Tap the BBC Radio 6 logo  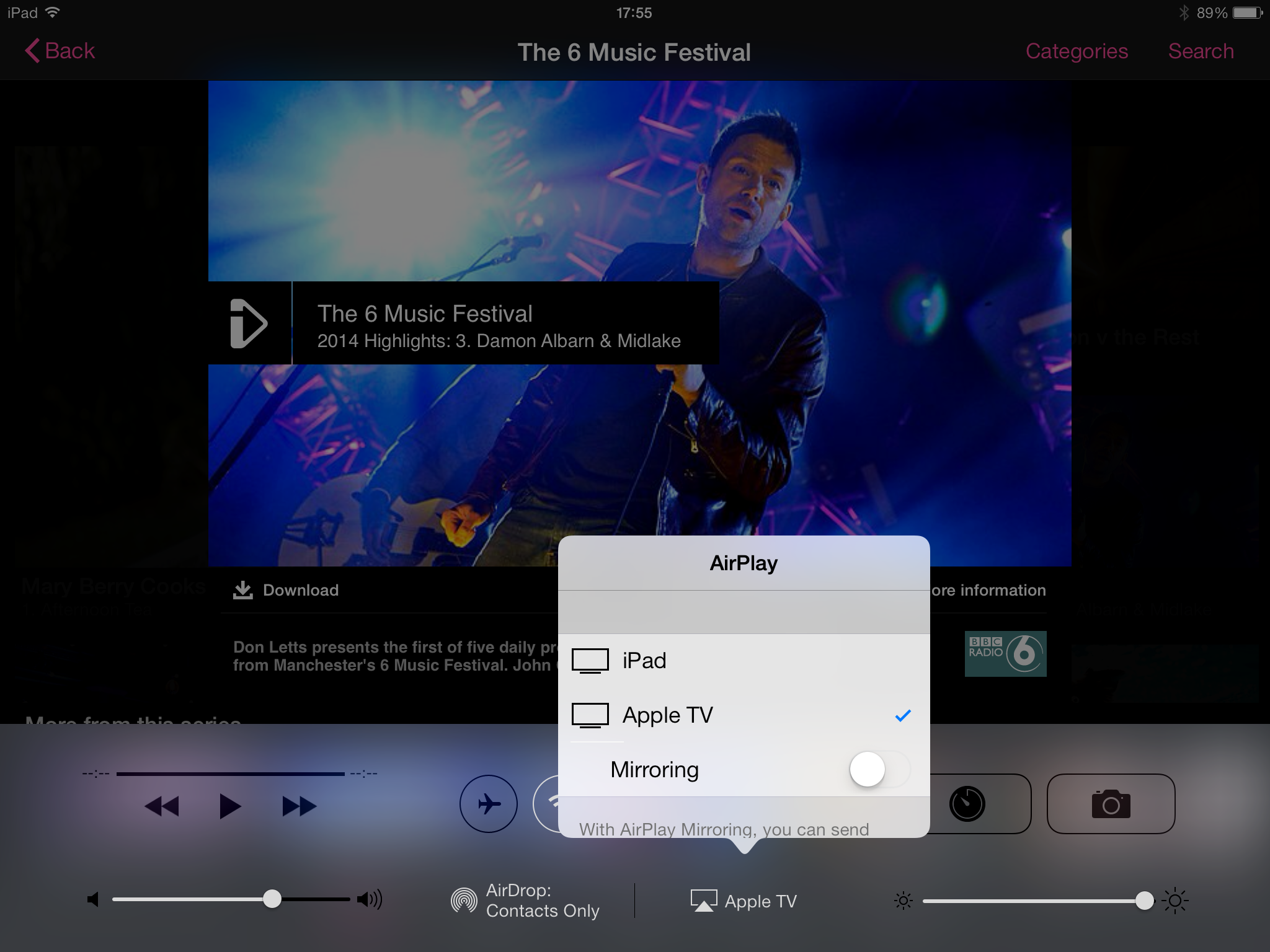[x=1005, y=654]
